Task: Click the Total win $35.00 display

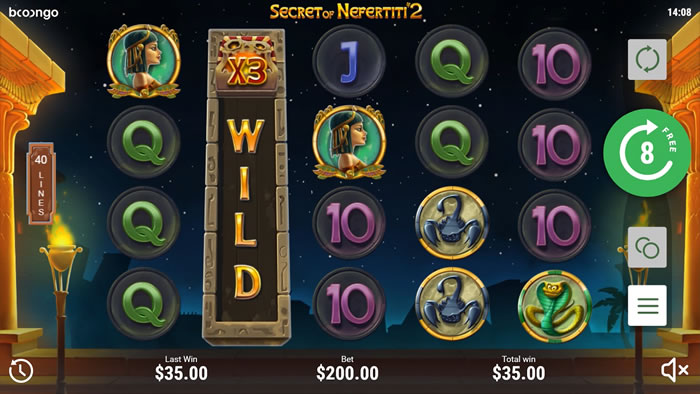Action: click(x=518, y=369)
